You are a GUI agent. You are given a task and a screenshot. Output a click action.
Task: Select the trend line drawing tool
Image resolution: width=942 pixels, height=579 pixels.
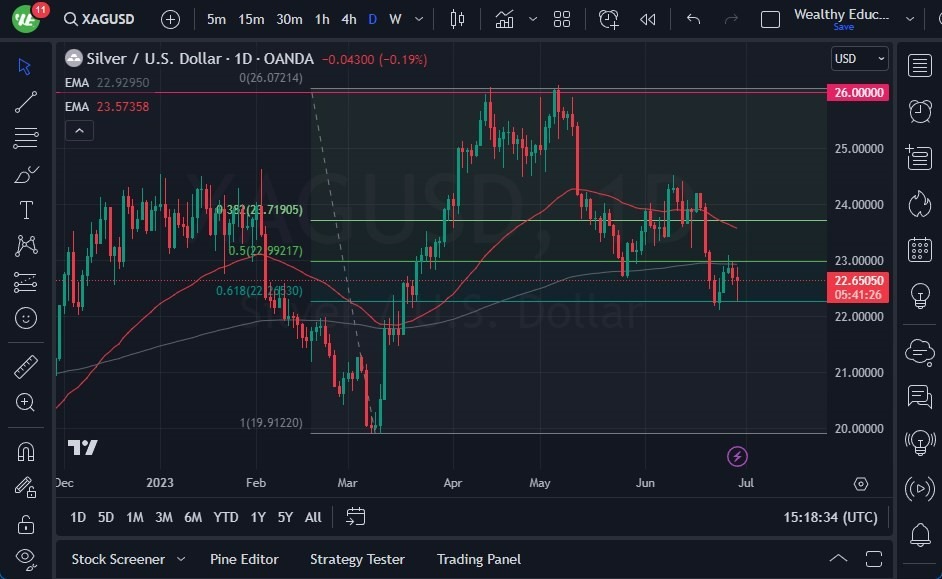click(x=25, y=101)
